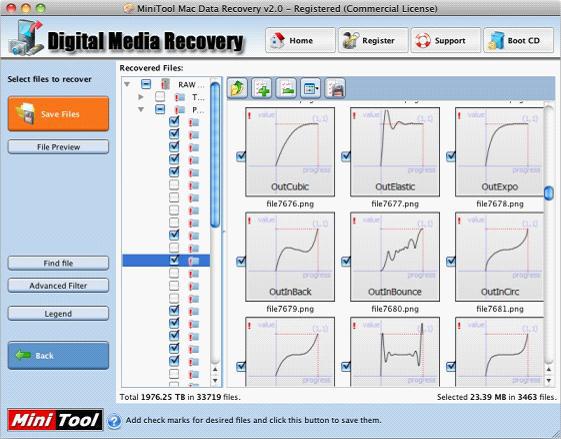This screenshot has height=439, width=561.
Task: Select the OutInBack thumbnail
Action: (290, 257)
